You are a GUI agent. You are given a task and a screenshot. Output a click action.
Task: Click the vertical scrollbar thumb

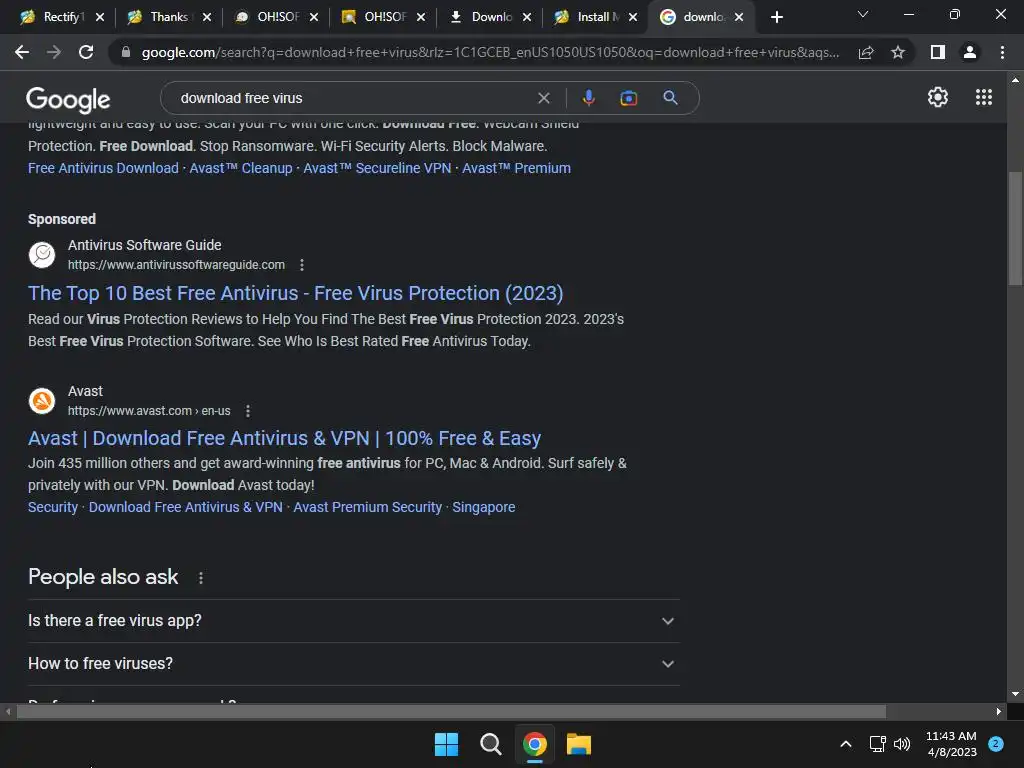click(1015, 229)
